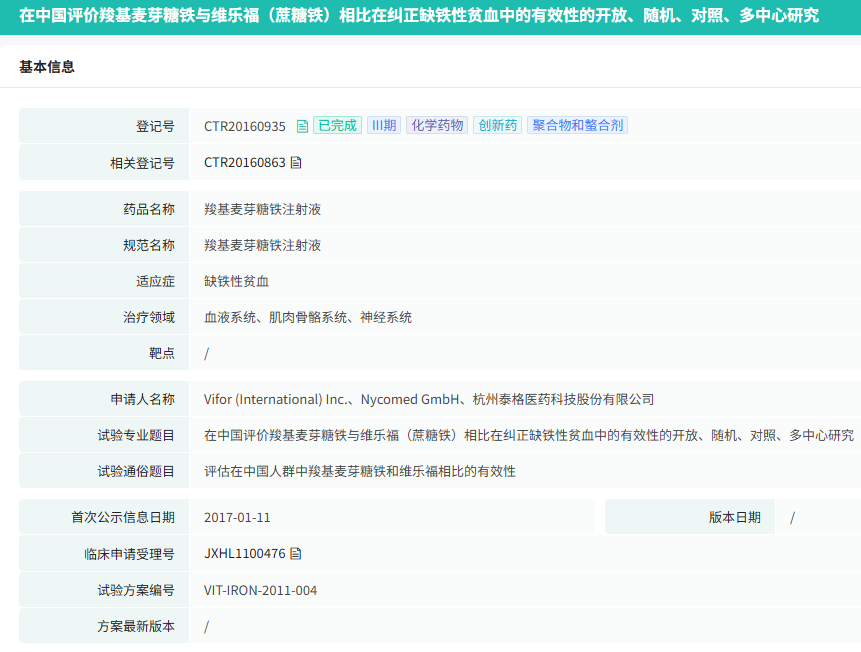Click the 申请人名称 label
This screenshot has width=861, height=652.
(142, 399)
